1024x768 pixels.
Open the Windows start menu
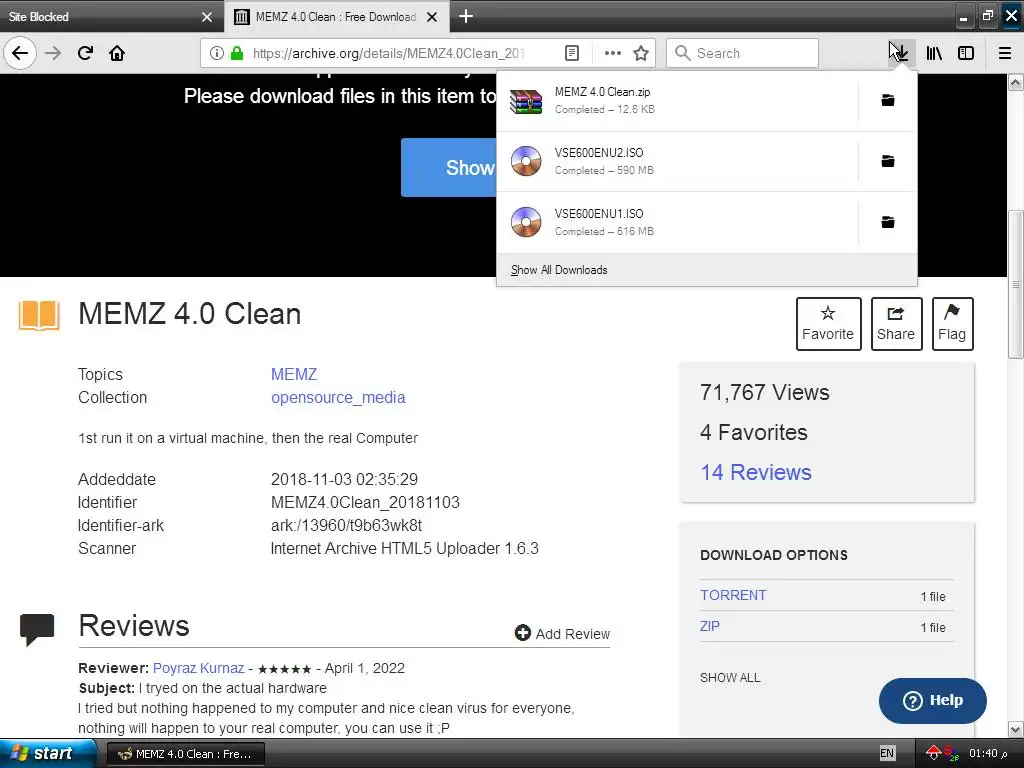point(47,753)
